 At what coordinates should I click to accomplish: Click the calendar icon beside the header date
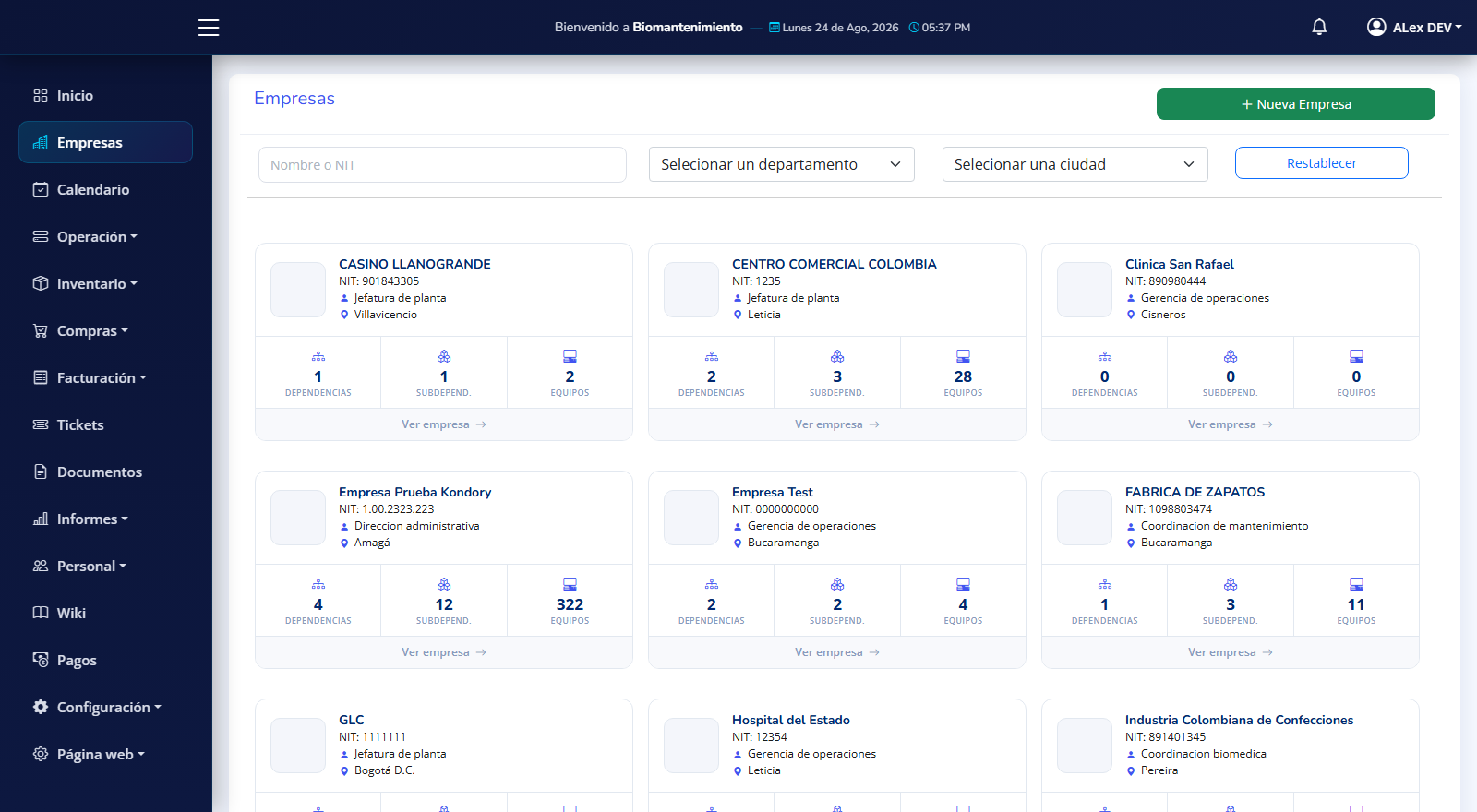coord(775,28)
